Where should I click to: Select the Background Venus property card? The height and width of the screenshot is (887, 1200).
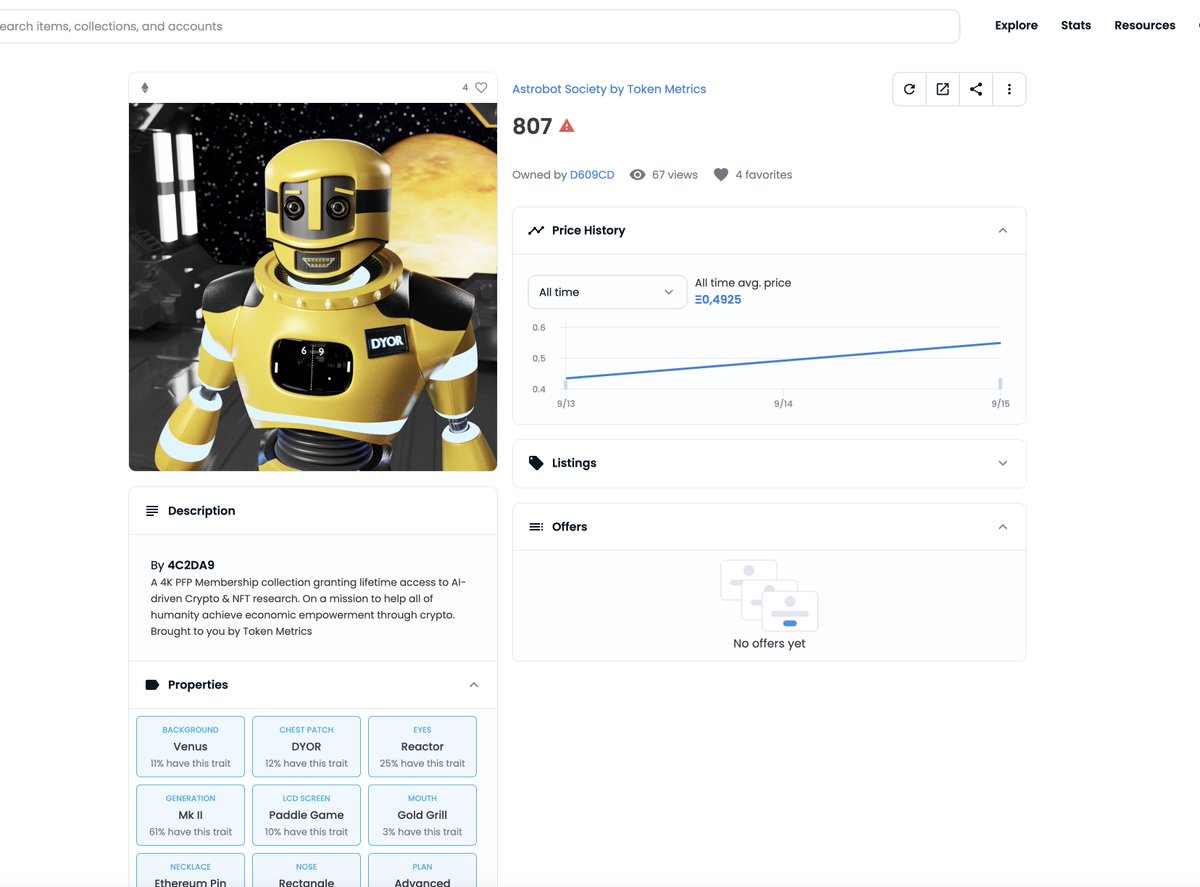pos(190,746)
